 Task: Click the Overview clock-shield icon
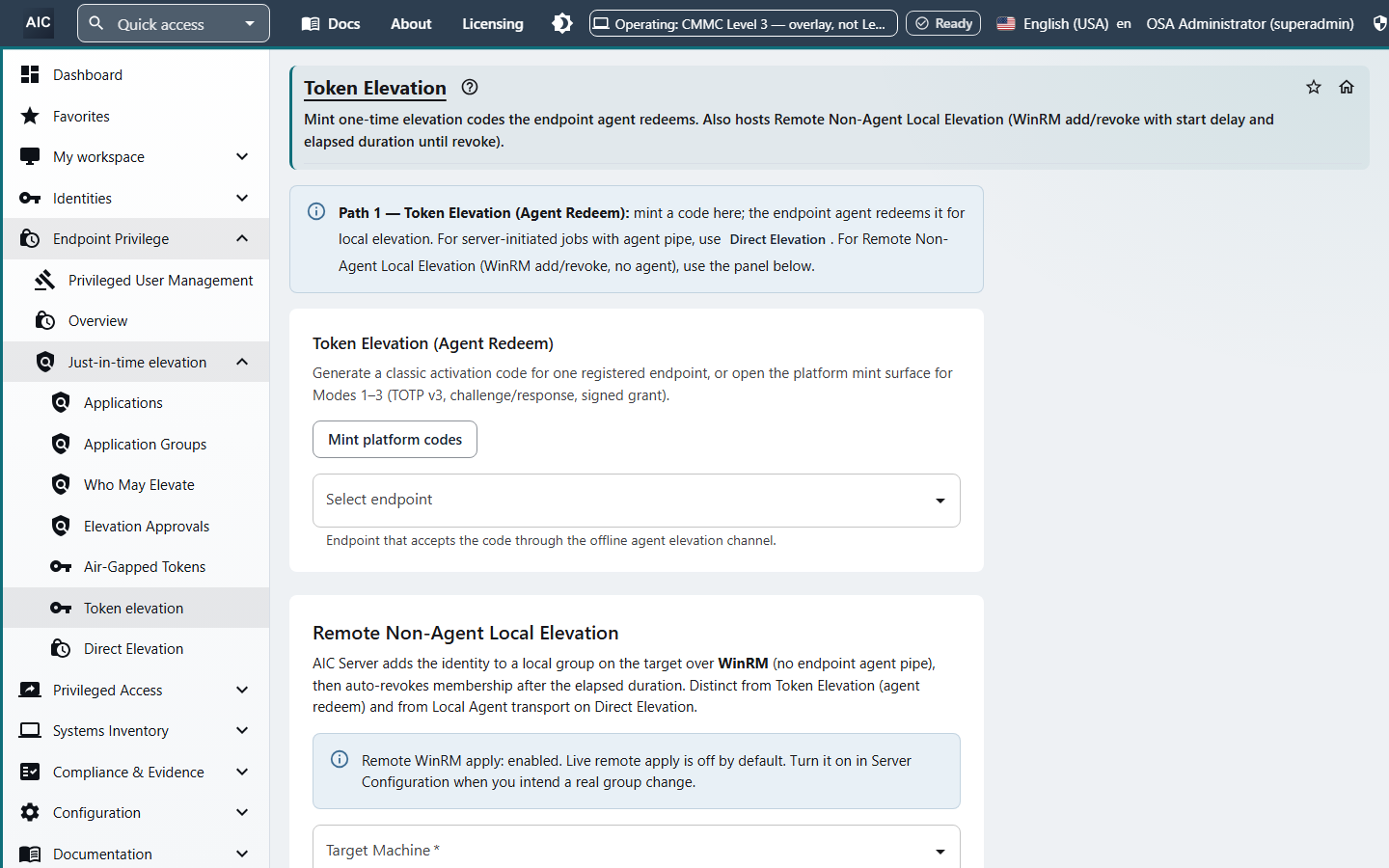(x=45, y=320)
